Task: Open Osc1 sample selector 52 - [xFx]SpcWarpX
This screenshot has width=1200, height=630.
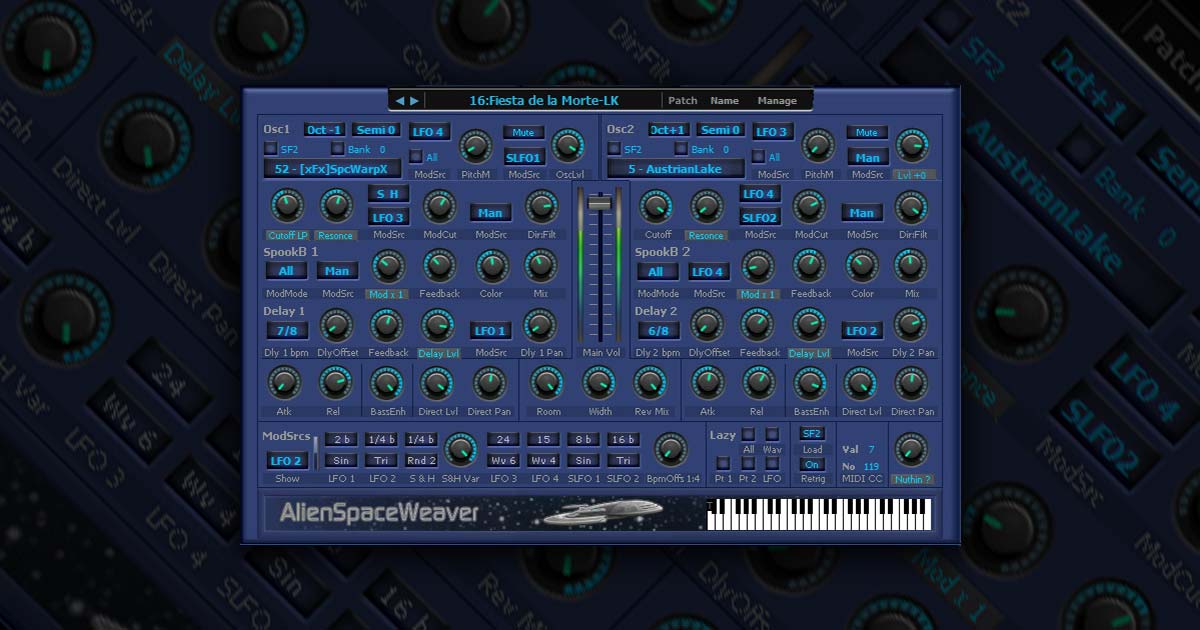Action: [x=332, y=168]
